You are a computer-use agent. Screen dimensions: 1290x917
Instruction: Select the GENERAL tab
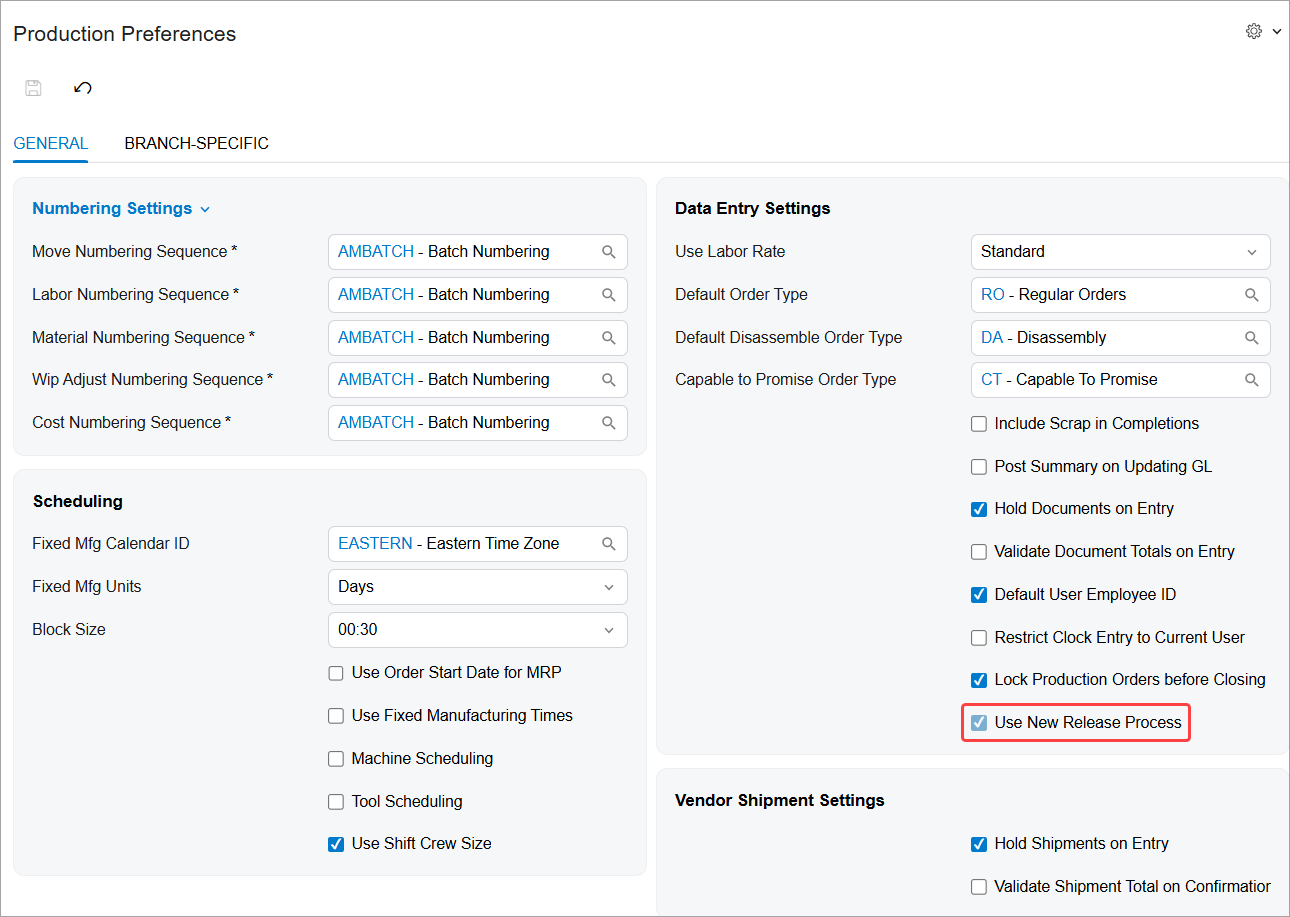pyautogui.click(x=51, y=143)
